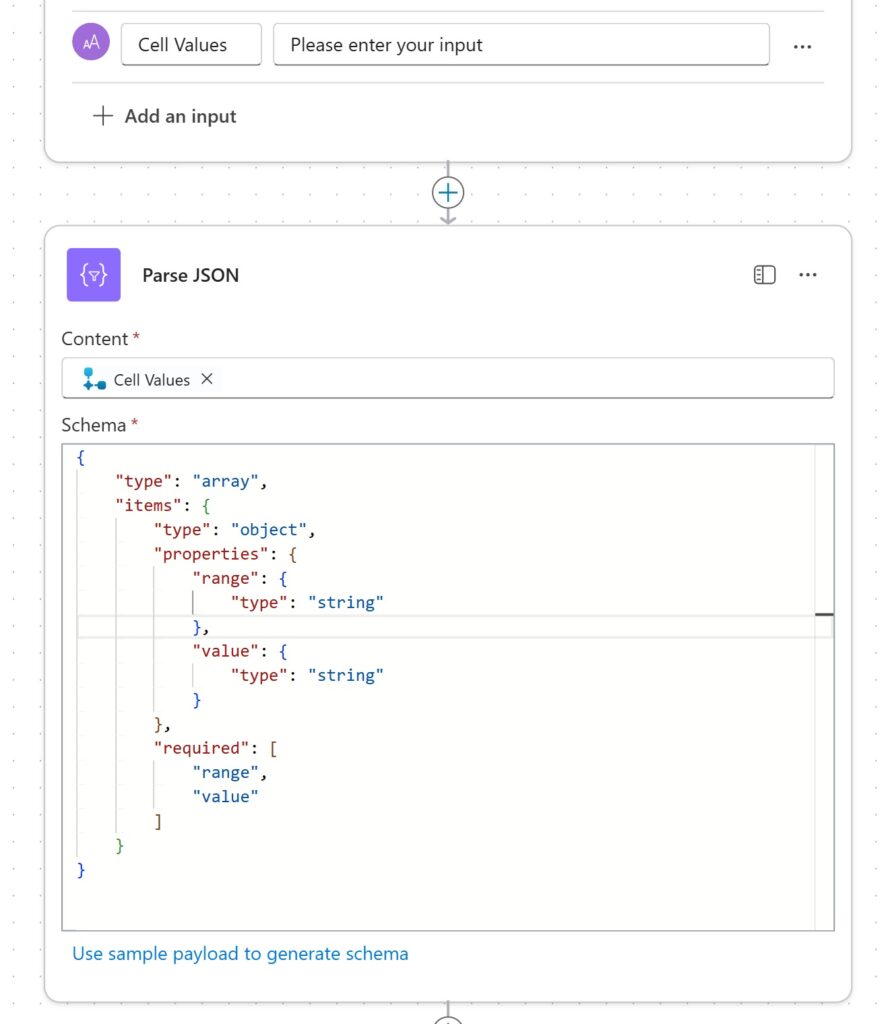
Task: Click the marker on the schema editor scrollbar
Action: click(824, 615)
